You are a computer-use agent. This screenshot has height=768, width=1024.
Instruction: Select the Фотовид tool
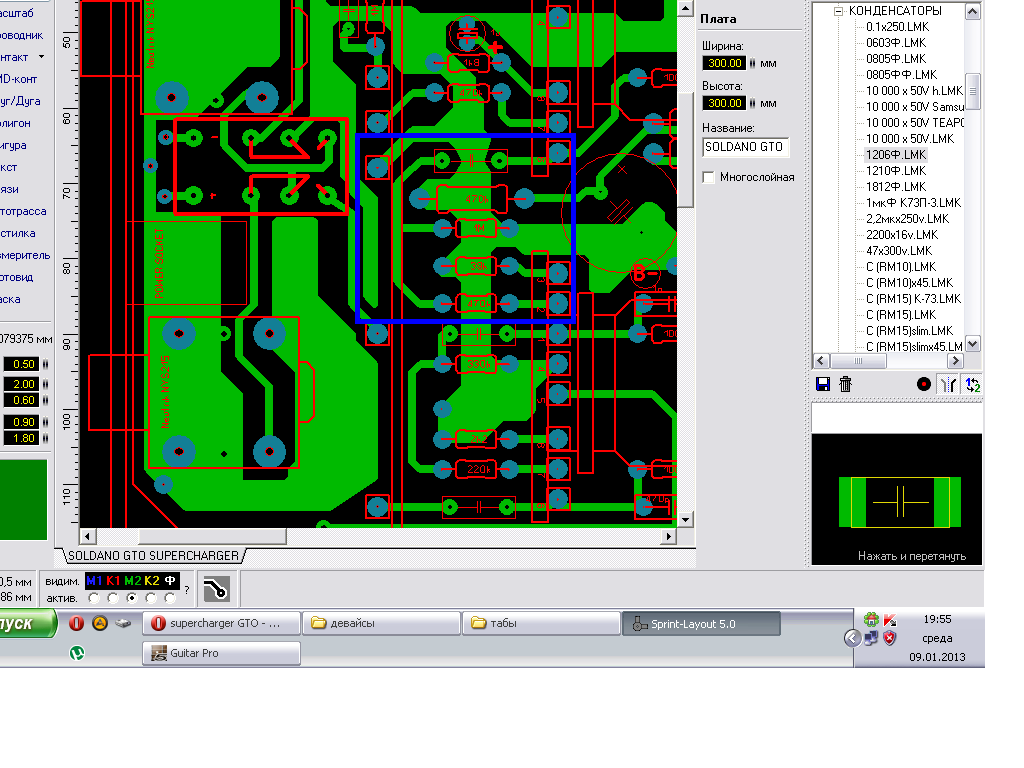click(16, 277)
